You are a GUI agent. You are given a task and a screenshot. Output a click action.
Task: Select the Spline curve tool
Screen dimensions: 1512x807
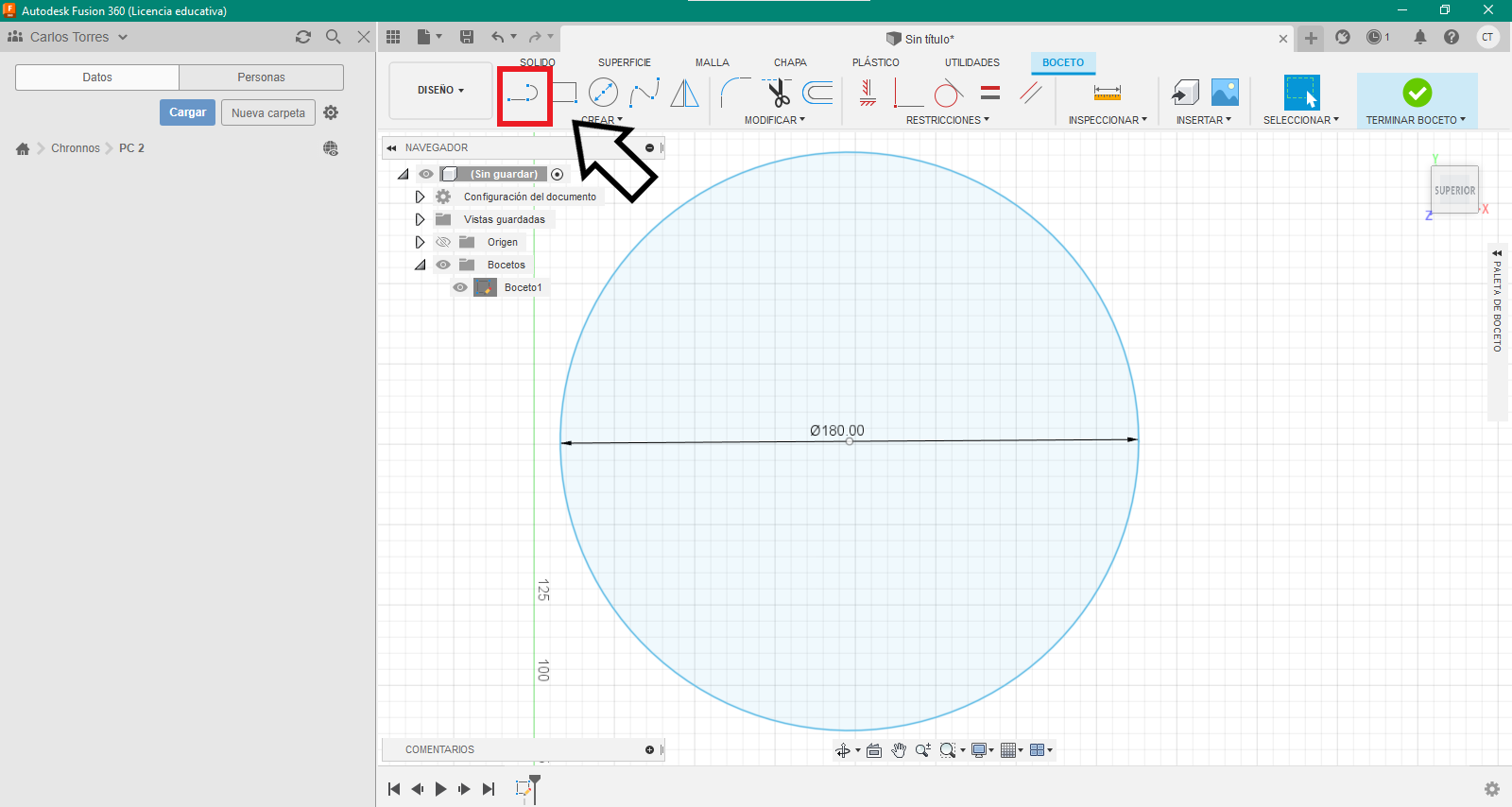(644, 93)
